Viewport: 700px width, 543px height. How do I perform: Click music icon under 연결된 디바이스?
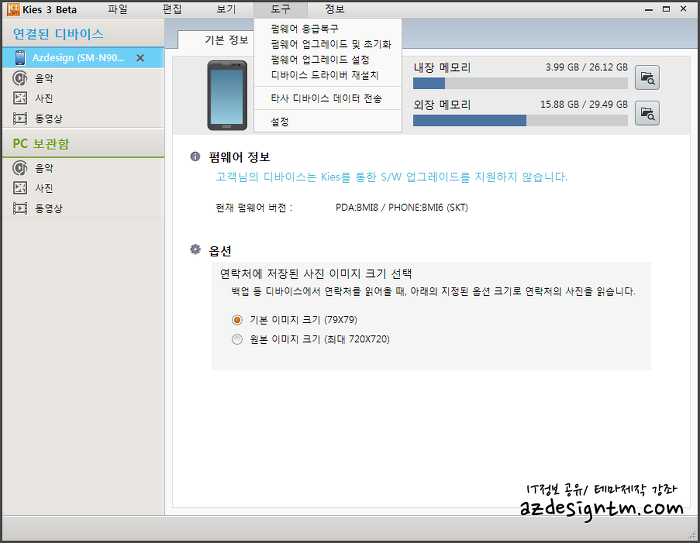[x=20, y=78]
